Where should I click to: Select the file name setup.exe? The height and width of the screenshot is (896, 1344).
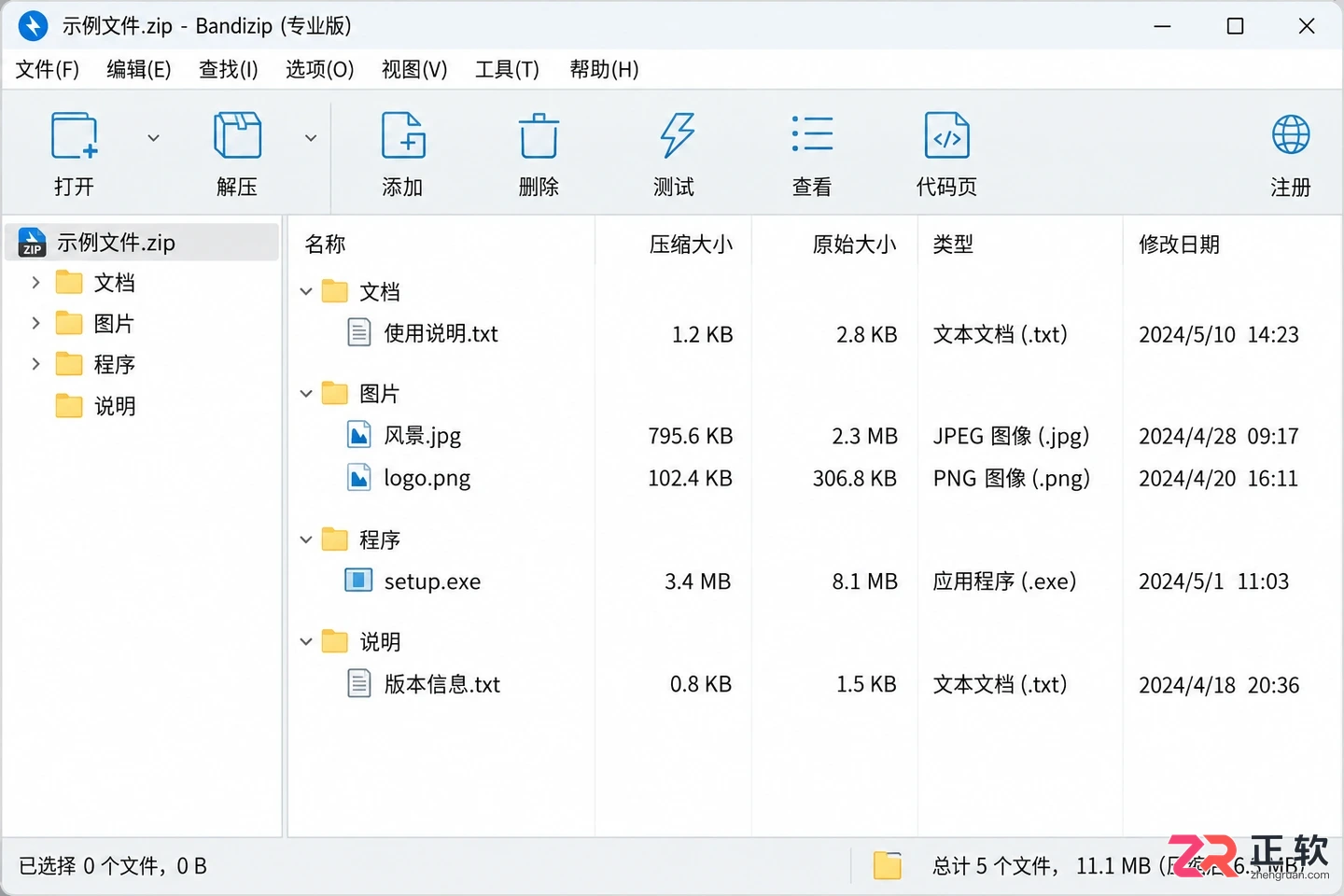coord(432,581)
